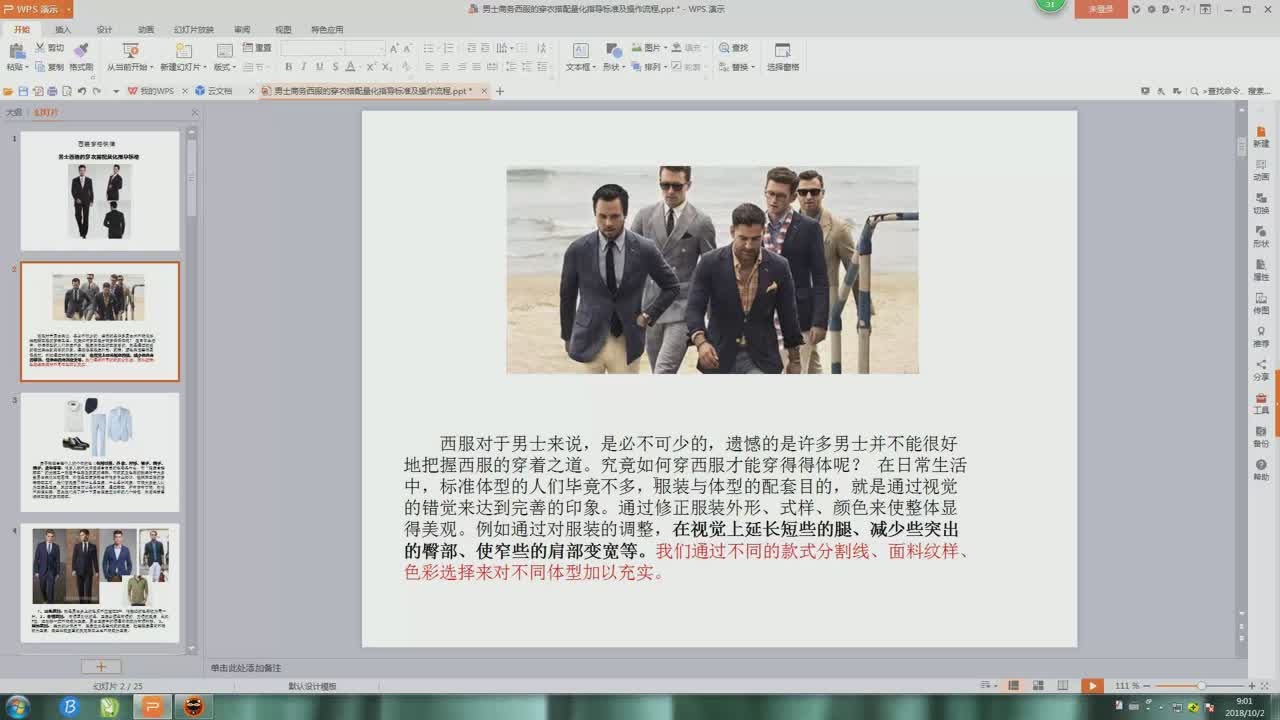The image size is (1280, 720).
Task: Click the Reset (重置) button
Action: pos(257,47)
